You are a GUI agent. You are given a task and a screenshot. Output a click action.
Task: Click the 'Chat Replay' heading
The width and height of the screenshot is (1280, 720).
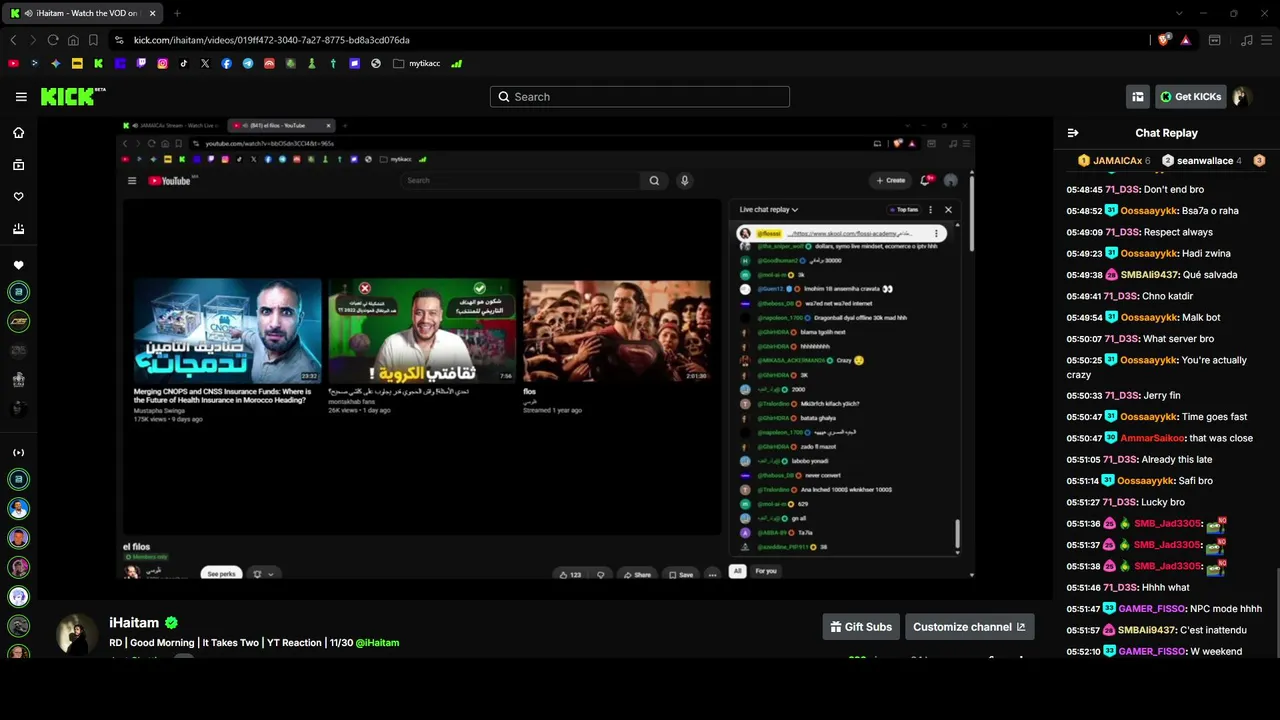tap(1166, 133)
